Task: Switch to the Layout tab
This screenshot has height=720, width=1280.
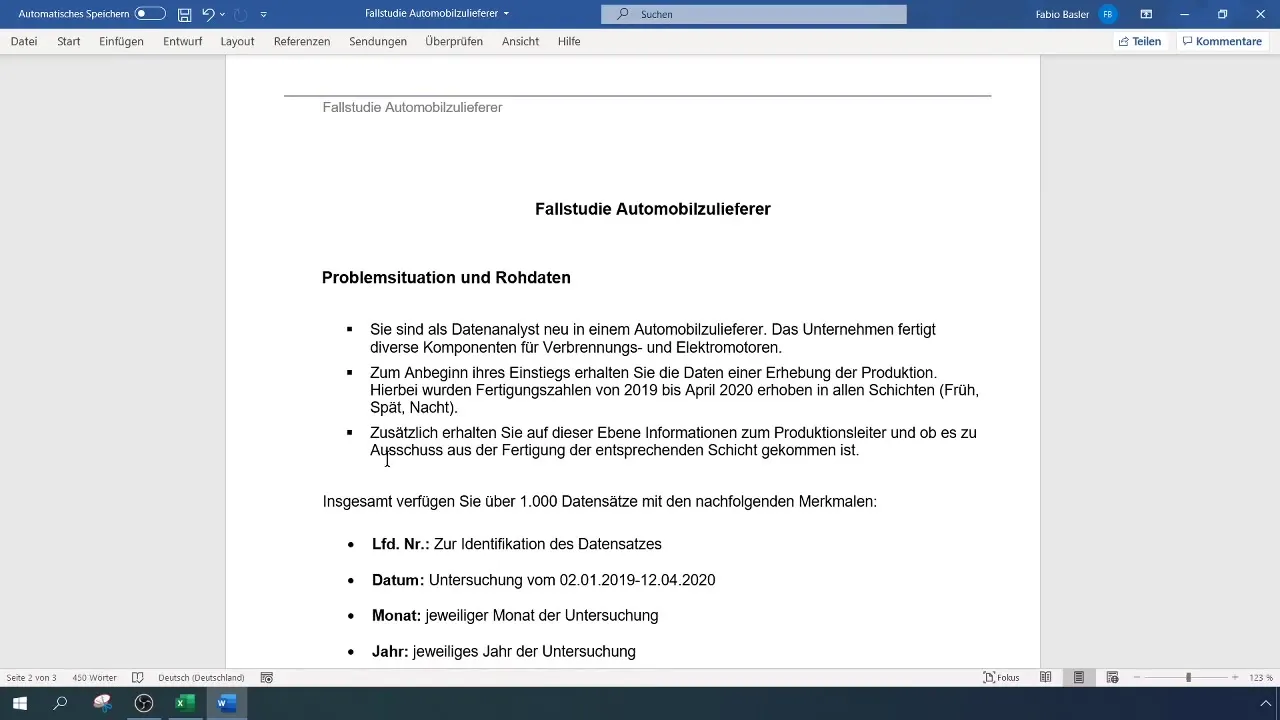Action: [x=237, y=41]
